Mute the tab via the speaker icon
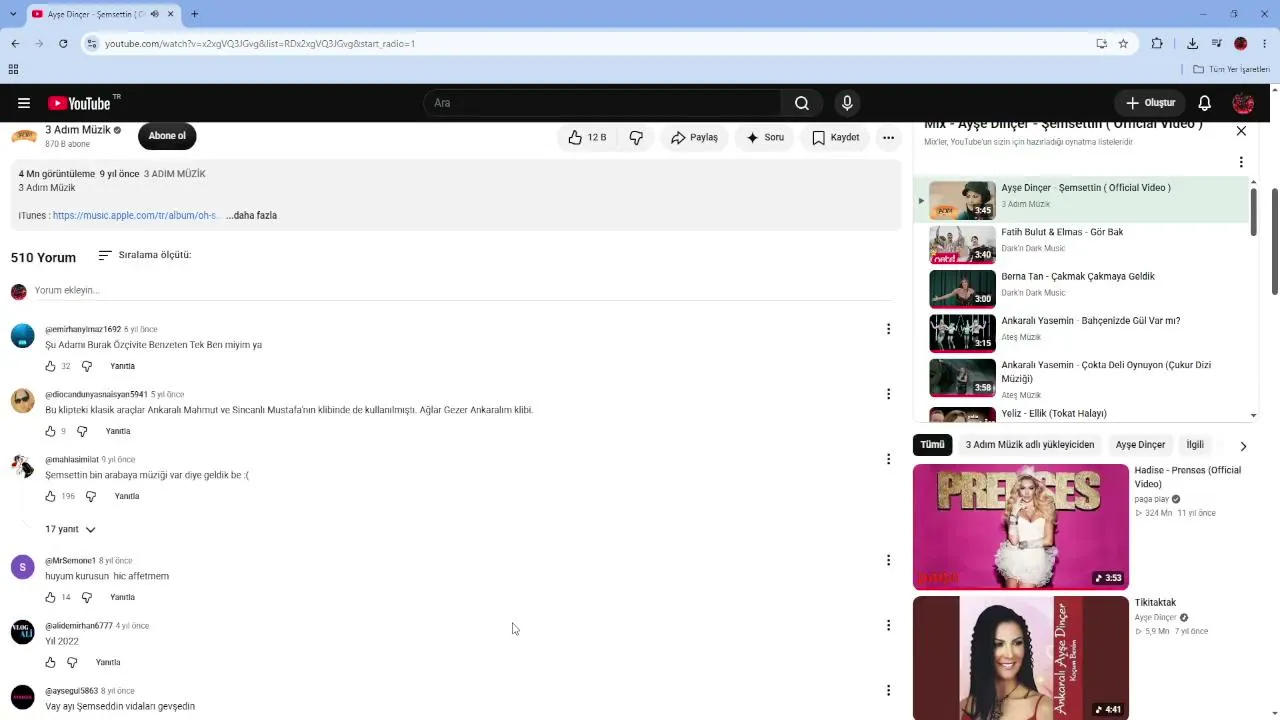 click(154, 14)
